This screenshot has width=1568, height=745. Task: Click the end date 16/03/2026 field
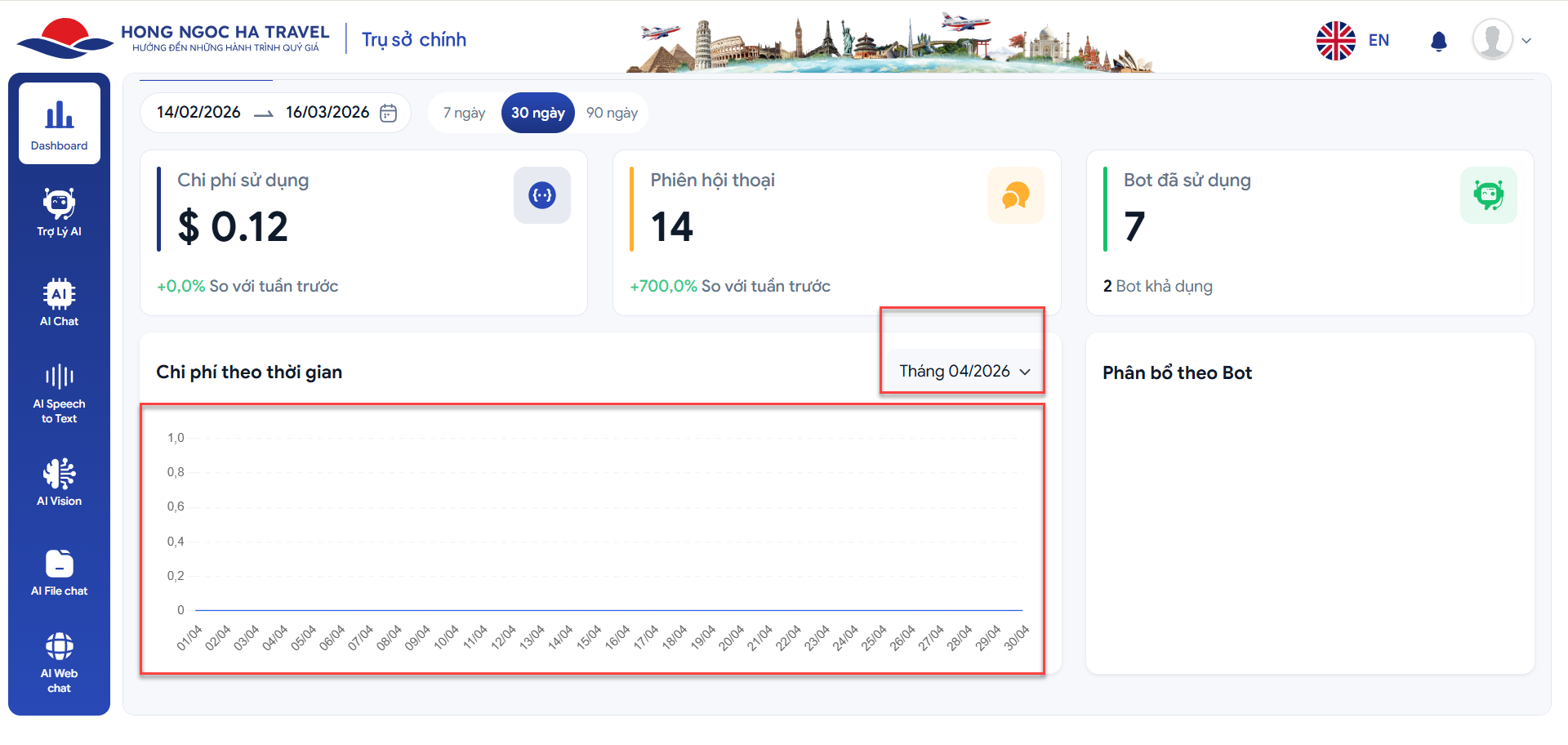pos(327,113)
